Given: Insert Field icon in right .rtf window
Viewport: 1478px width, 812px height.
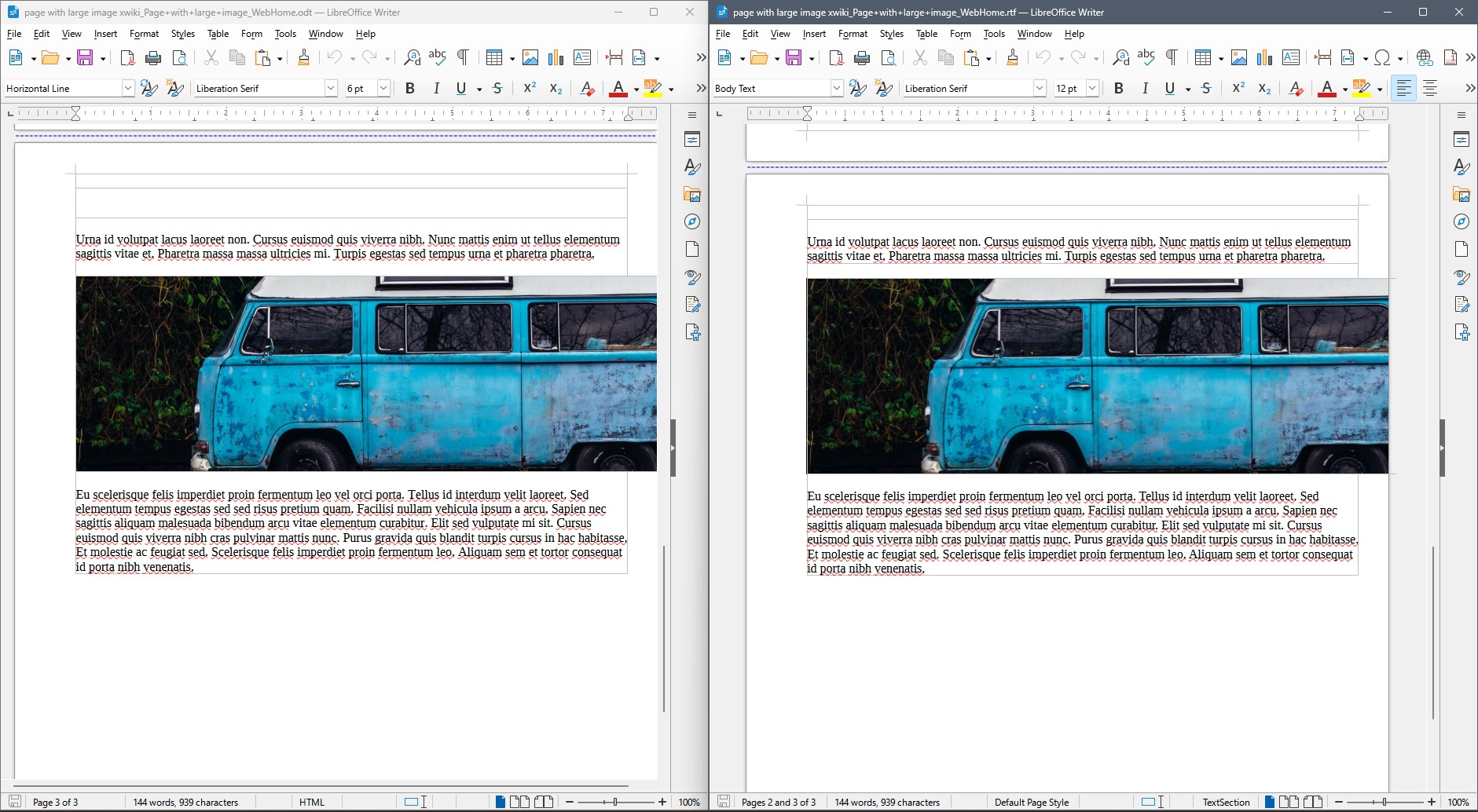Looking at the screenshot, I should point(1348,57).
